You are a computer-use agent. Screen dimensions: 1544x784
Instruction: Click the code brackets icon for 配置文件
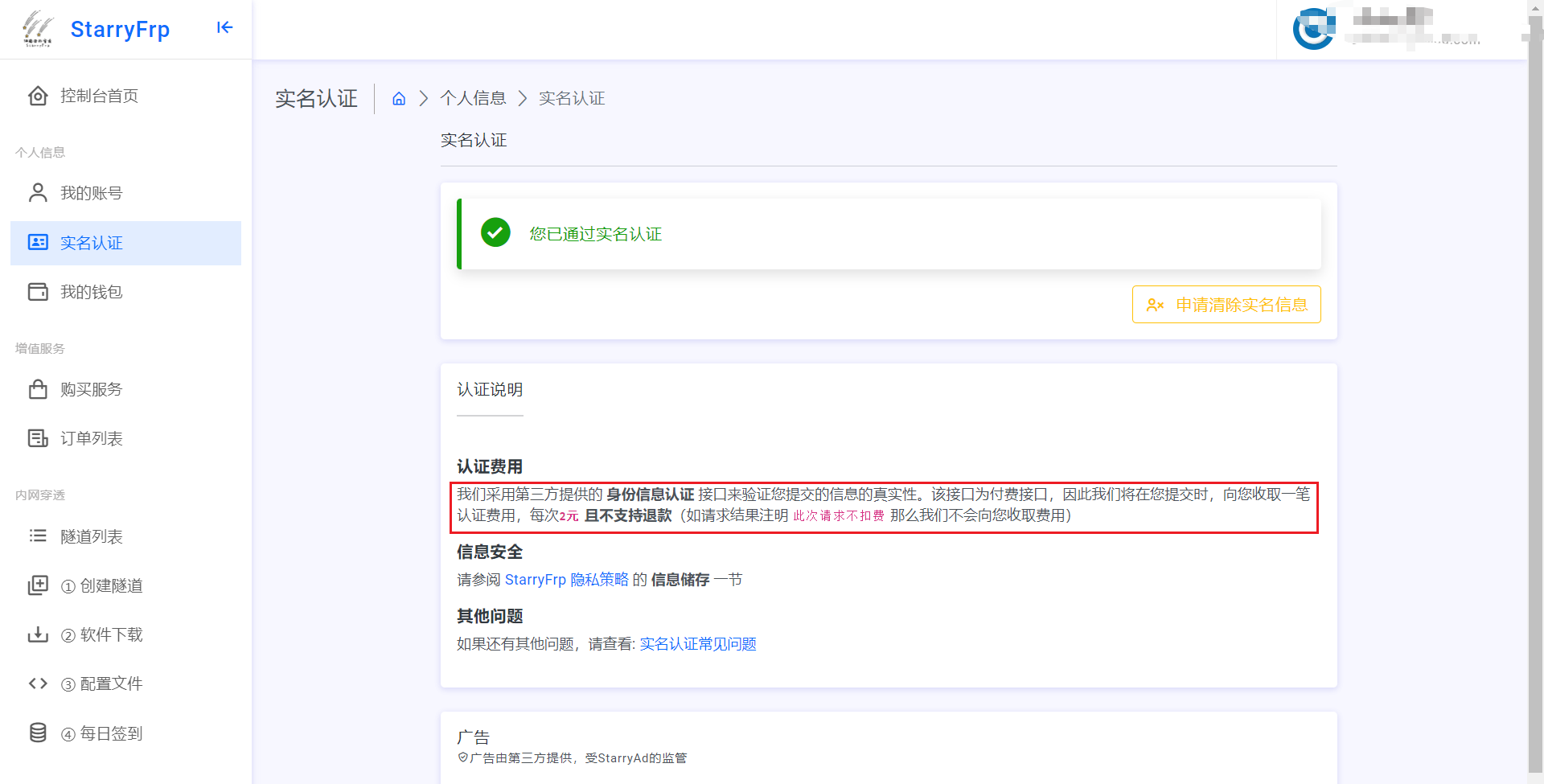[x=38, y=683]
